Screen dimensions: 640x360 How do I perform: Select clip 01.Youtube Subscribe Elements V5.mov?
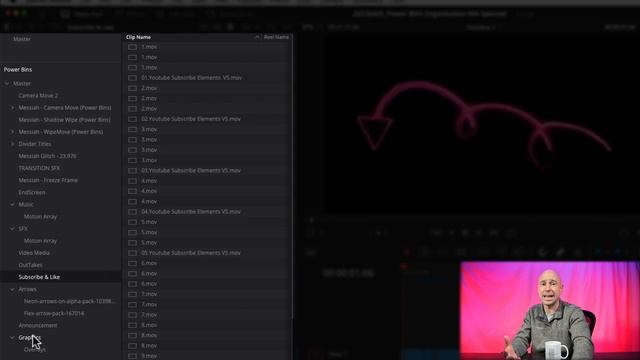(192, 78)
